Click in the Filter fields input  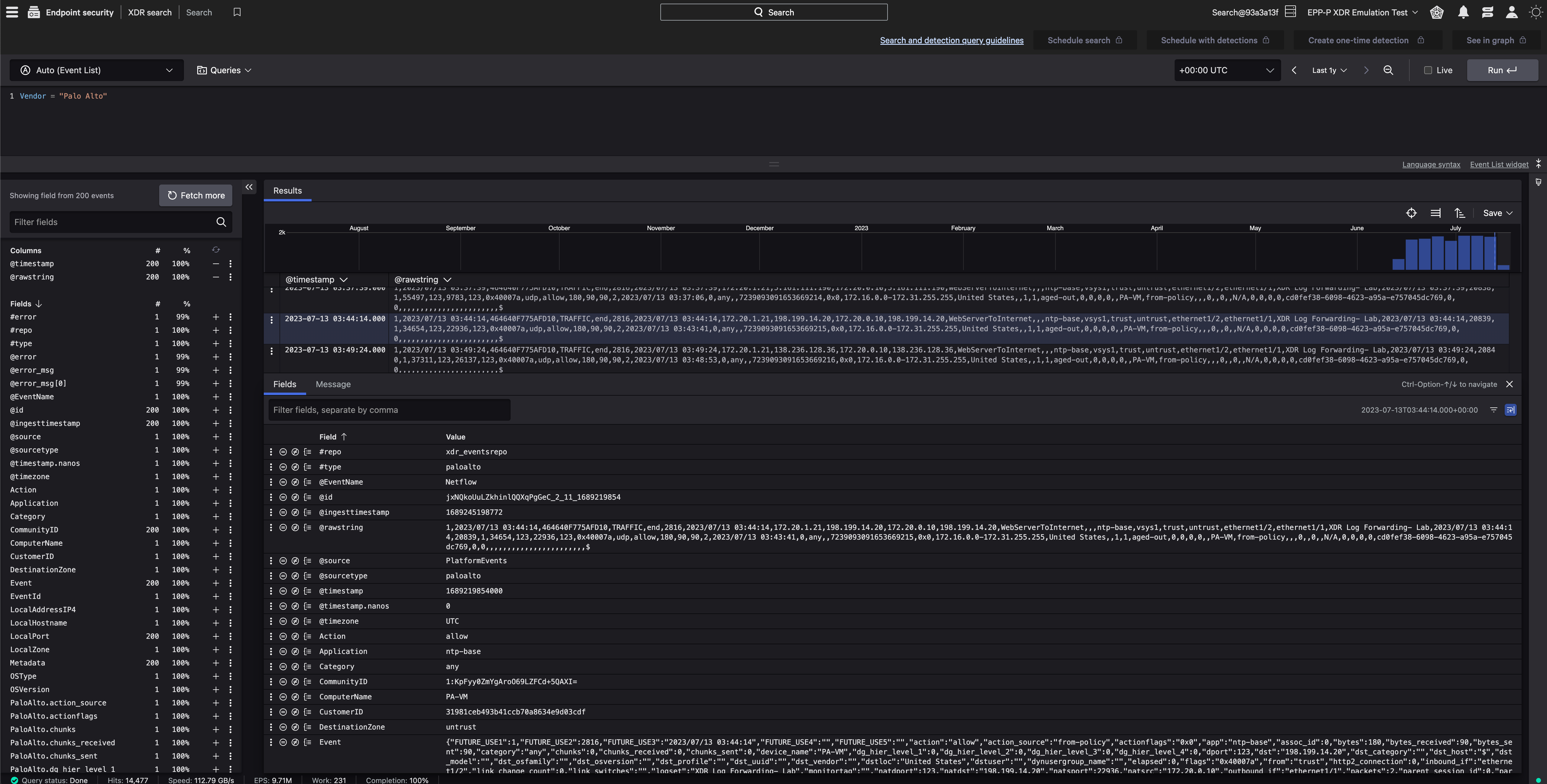pyautogui.click(x=111, y=222)
